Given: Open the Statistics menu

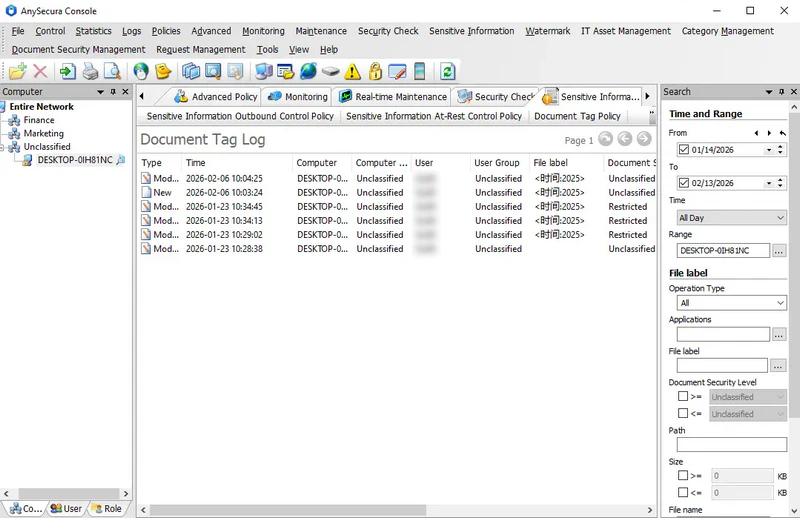Looking at the screenshot, I should 93,31.
